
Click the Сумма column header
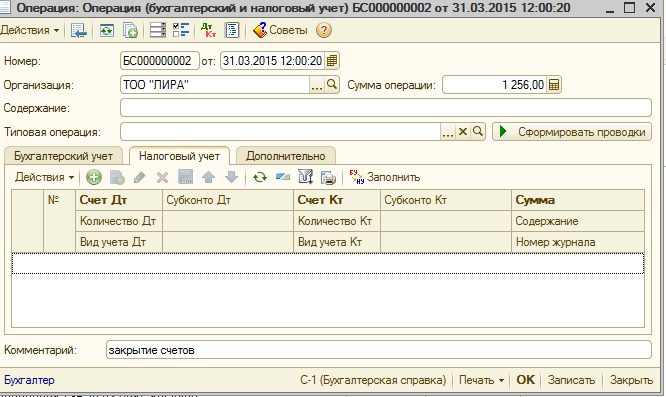(578, 200)
